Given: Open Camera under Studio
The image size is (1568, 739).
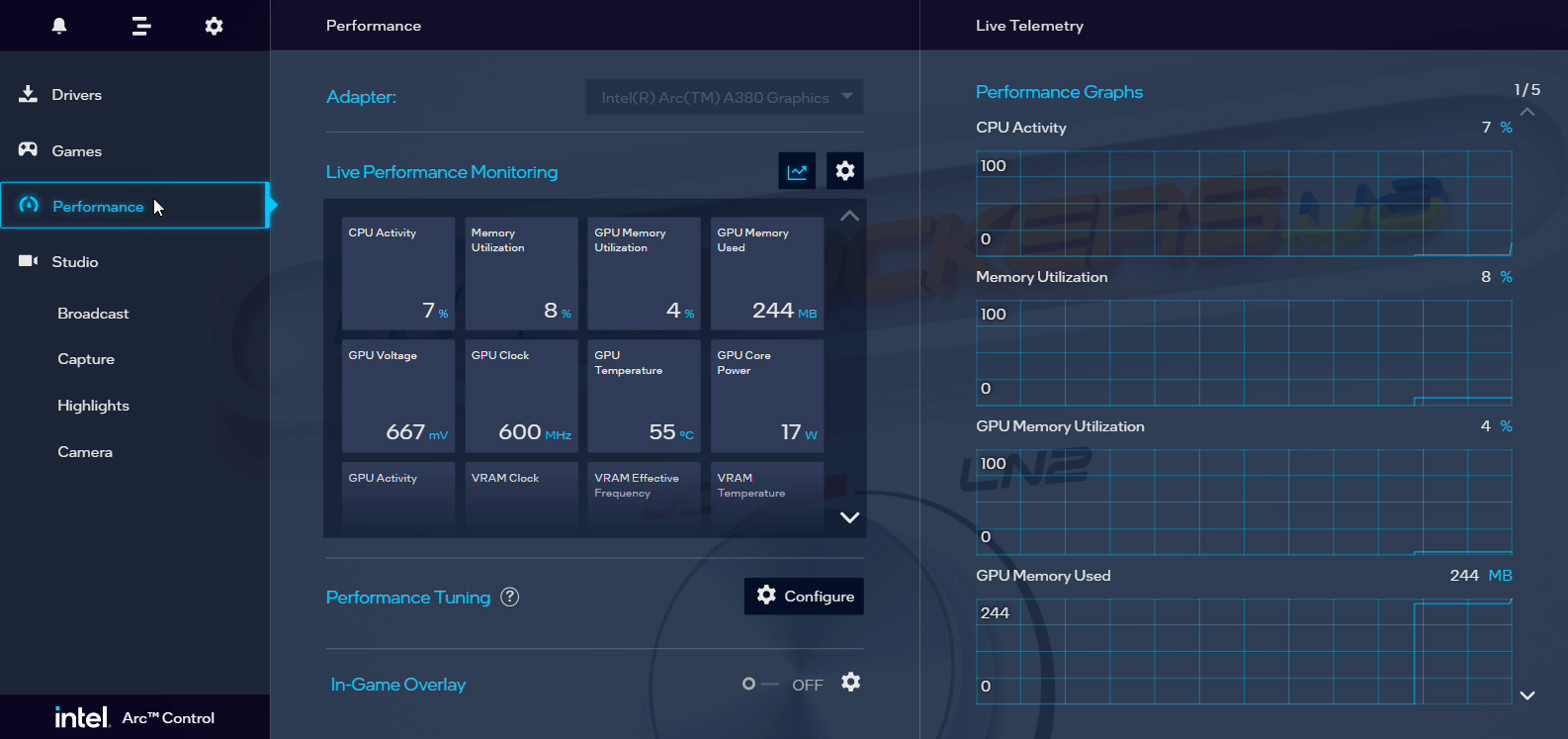Looking at the screenshot, I should [x=85, y=452].
